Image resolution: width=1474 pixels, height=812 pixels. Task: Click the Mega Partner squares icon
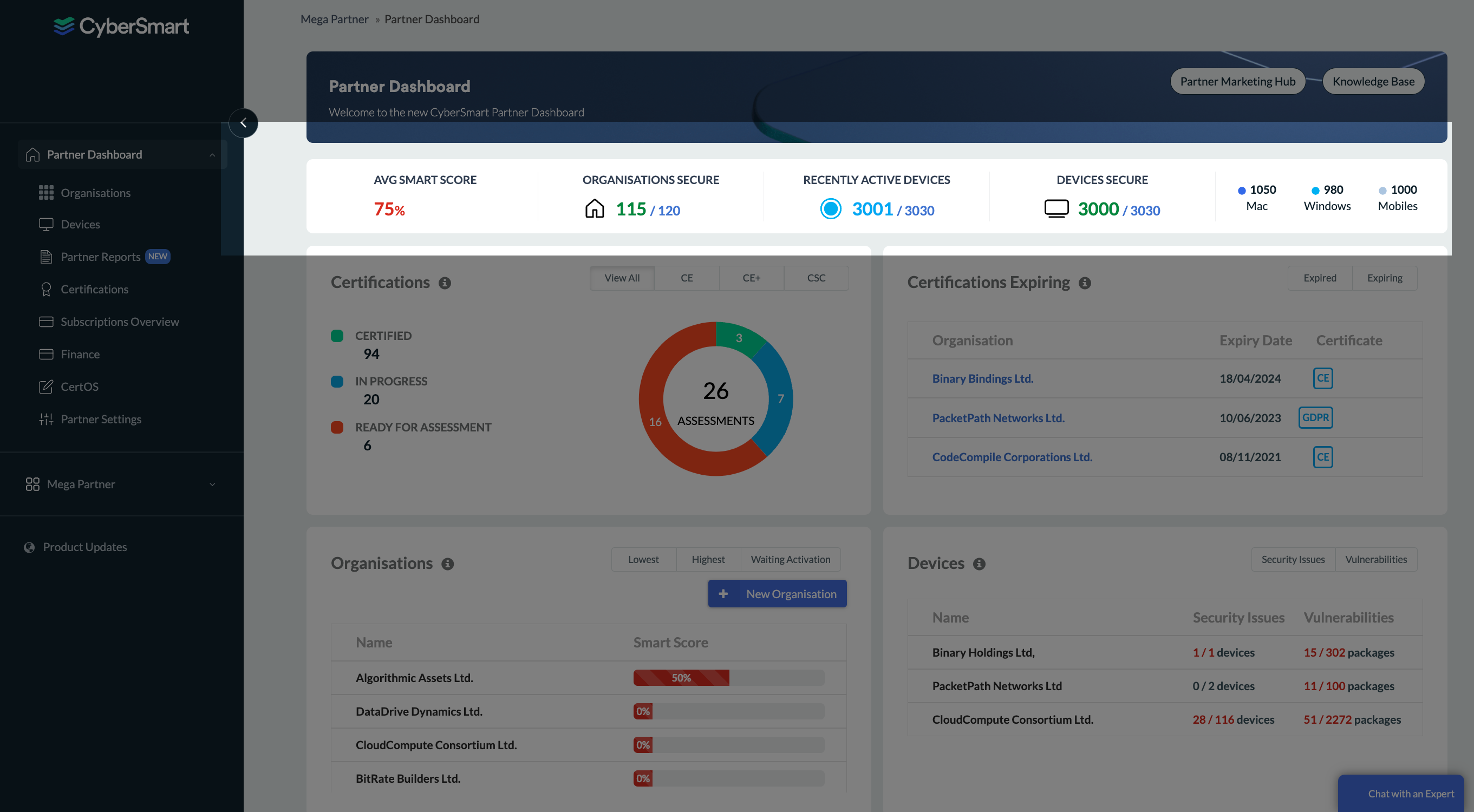(32, 484)
